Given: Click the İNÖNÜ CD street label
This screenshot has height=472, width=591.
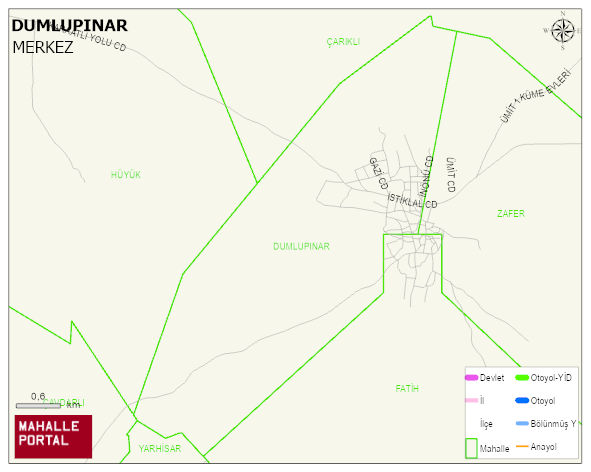Looking at the screenshot, I should 426,176.
